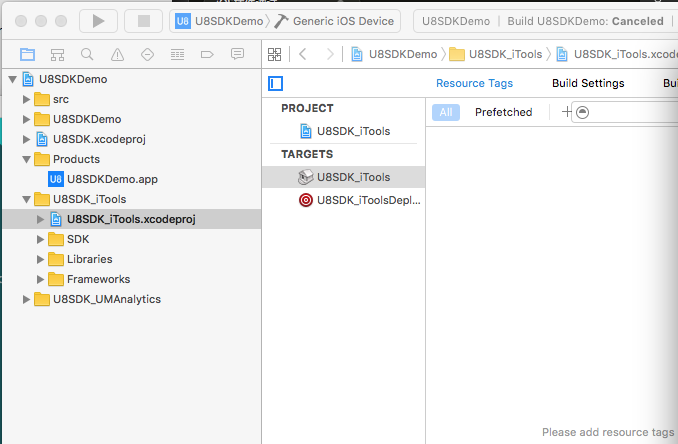The height and width of the screenshot is (444, 678).
Task: Expand the SDK folder
Action: click(40, 240)
